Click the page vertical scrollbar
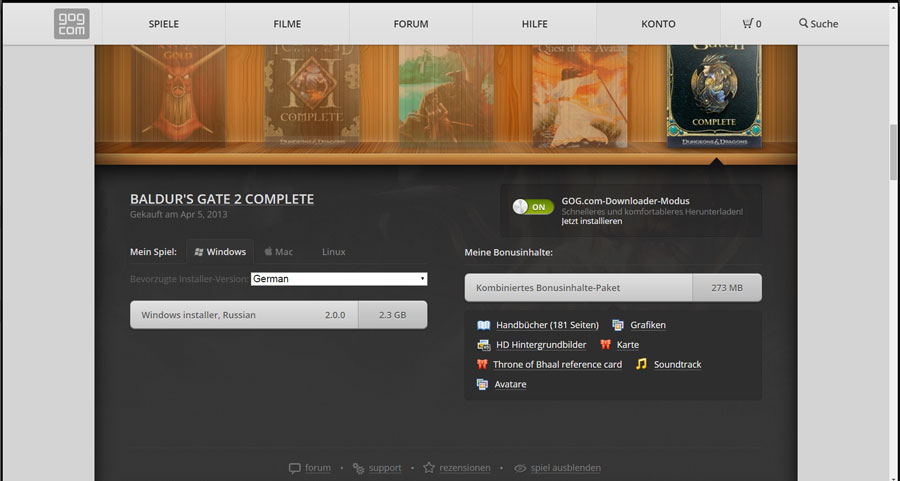Screen dimensions: 900x481 coord(894,152)
